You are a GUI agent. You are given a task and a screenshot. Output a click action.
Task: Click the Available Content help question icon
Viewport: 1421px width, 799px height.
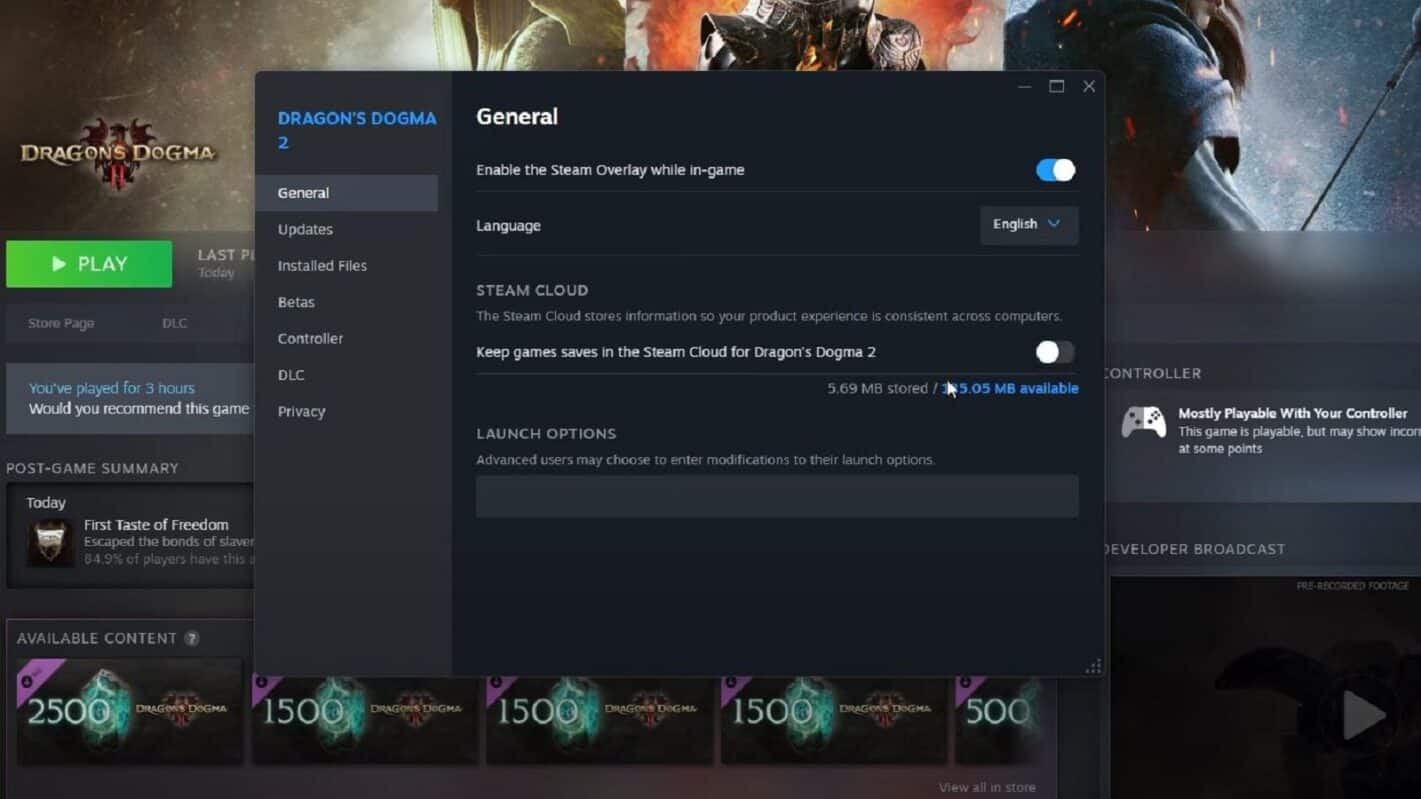191,638
